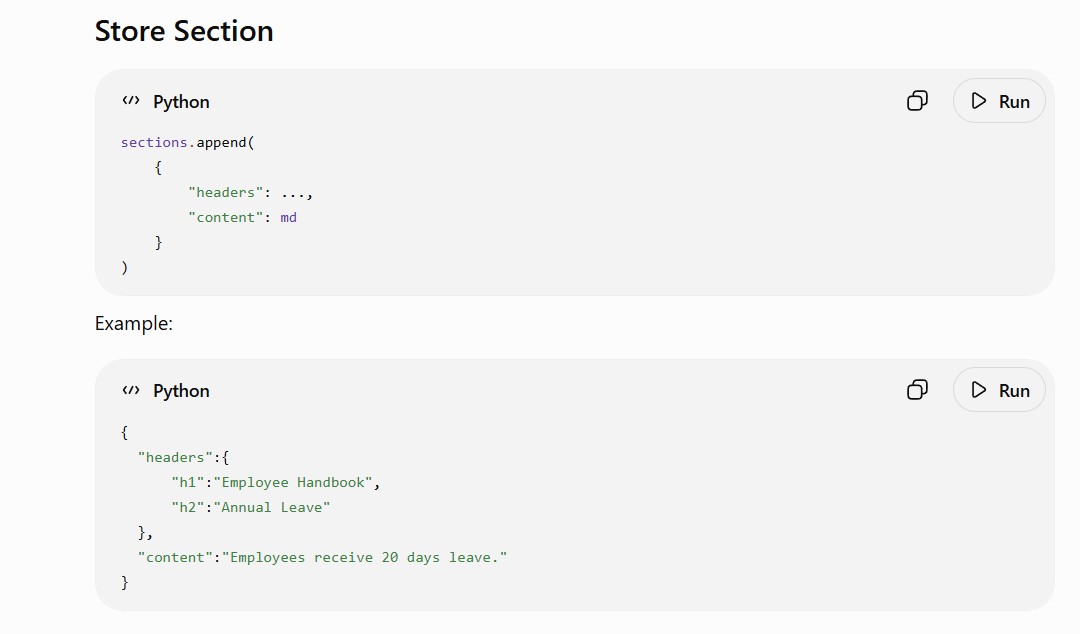Click the "h1":"Employee Handbook" line
This screenshot has width=1080, height=634.
coord(276,482)
